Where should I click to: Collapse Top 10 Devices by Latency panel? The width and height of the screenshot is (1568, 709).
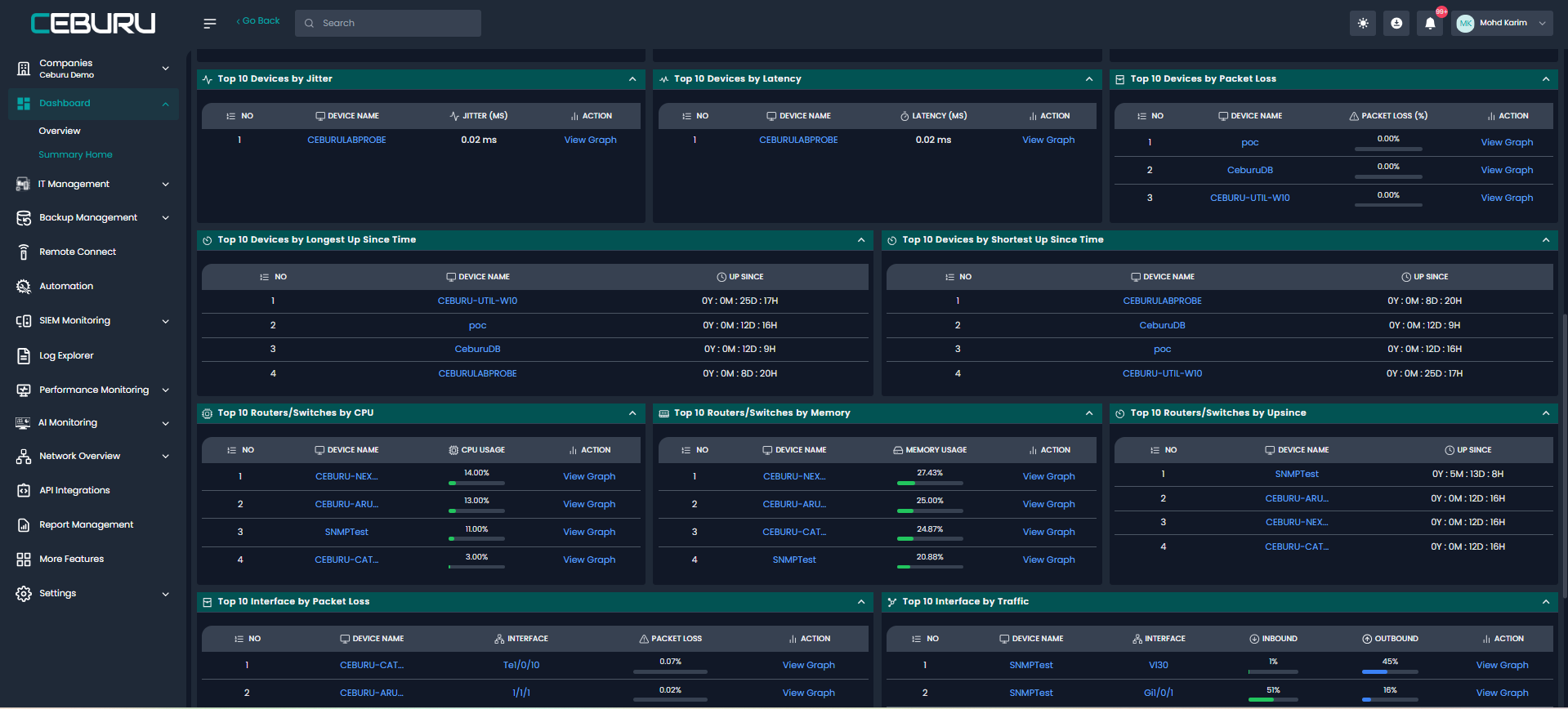1089,79
